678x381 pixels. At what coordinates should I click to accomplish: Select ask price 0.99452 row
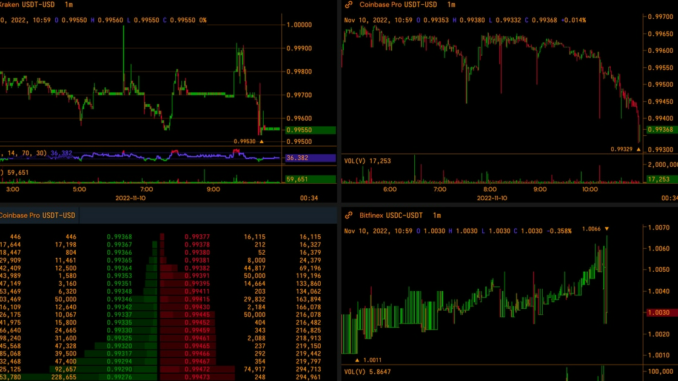(197, 323)
